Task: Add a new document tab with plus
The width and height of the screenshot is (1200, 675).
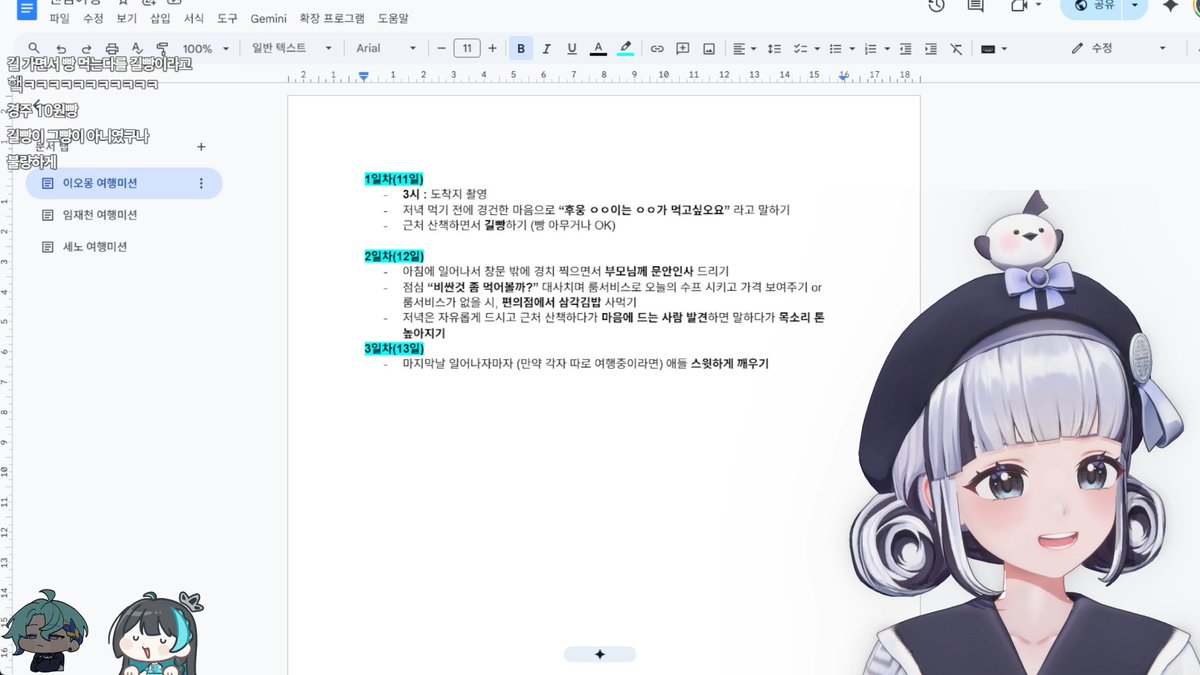Action: pos(201,146)
